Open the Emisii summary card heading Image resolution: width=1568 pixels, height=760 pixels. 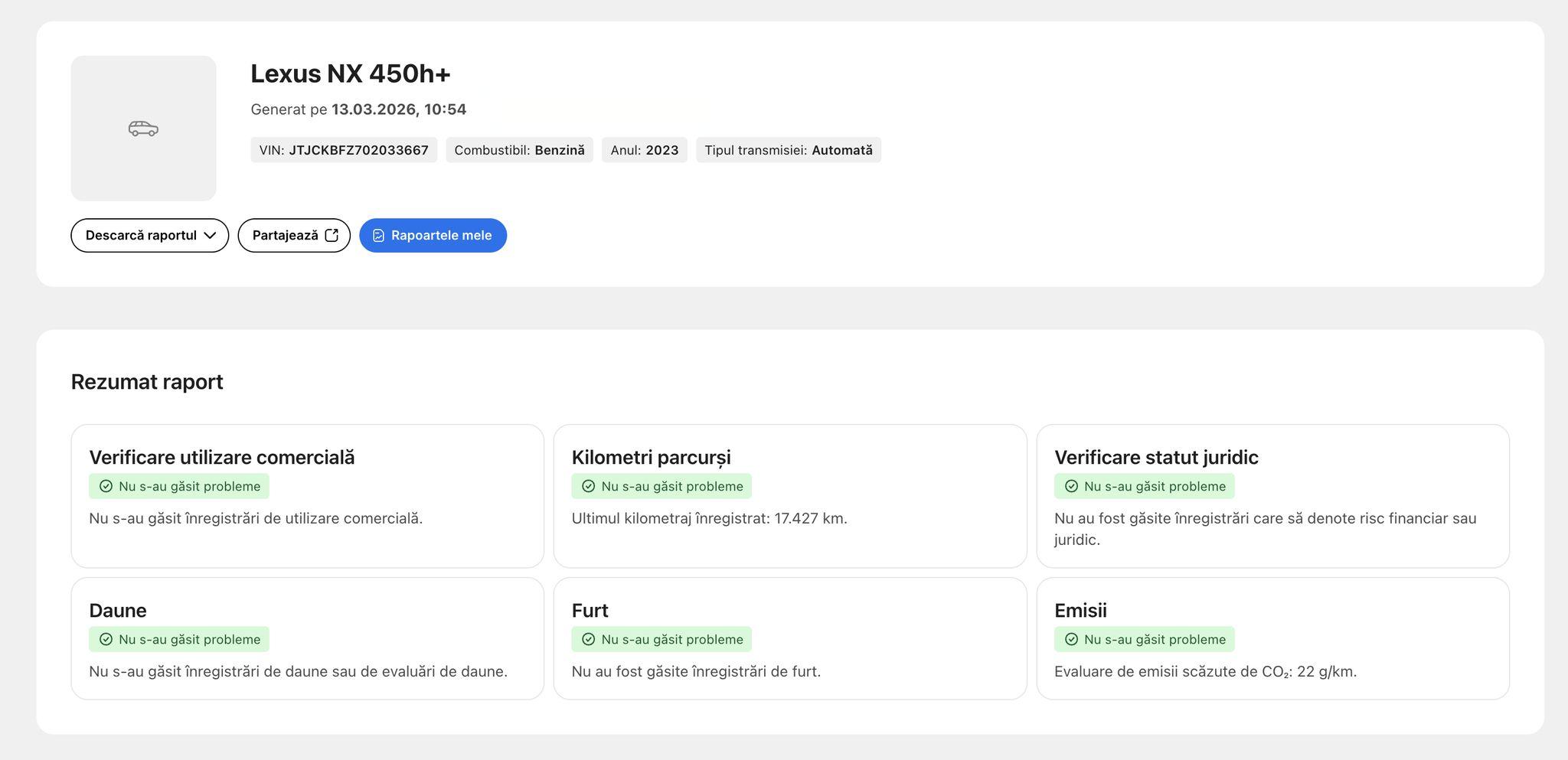[1080, 611]
